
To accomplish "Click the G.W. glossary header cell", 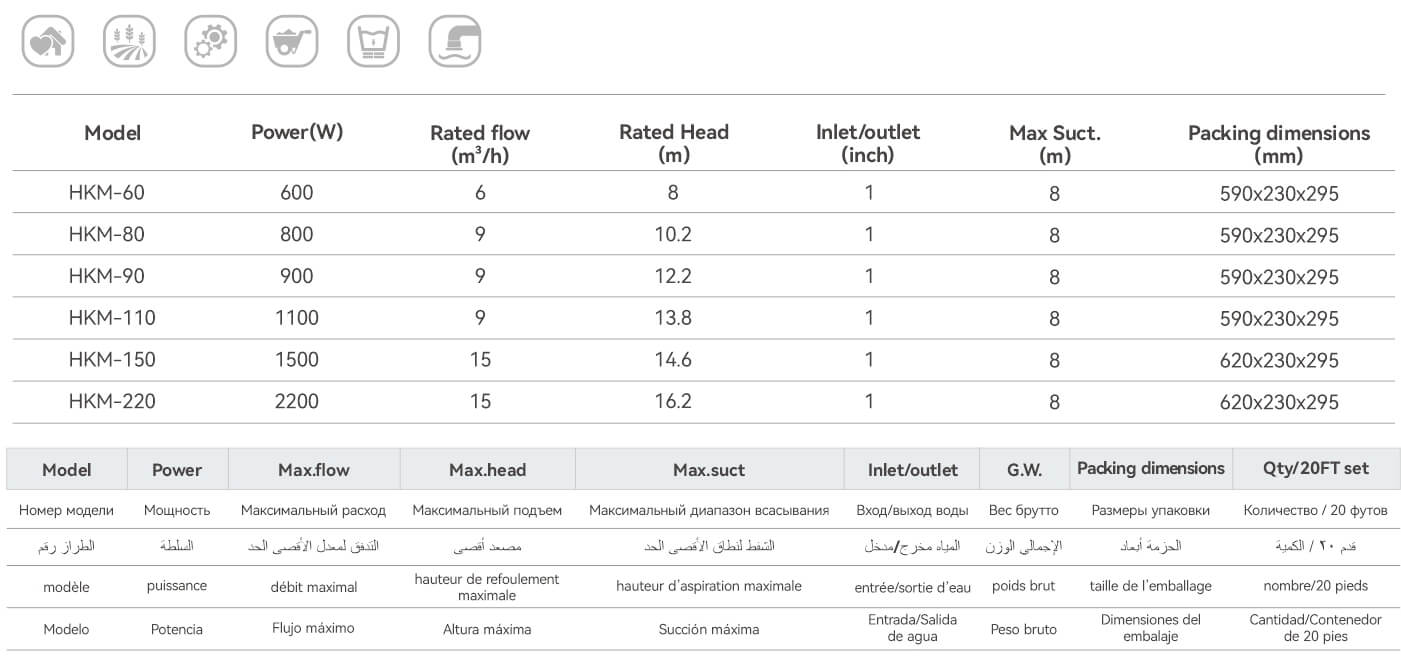I will (1024, 469).
